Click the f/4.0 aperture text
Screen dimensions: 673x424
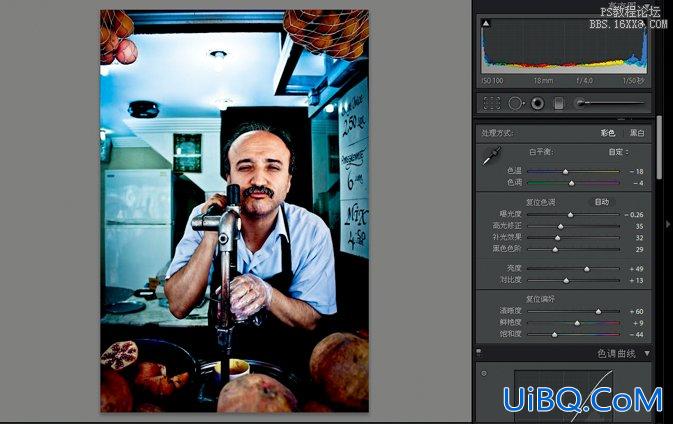click(x=584, y=81)
